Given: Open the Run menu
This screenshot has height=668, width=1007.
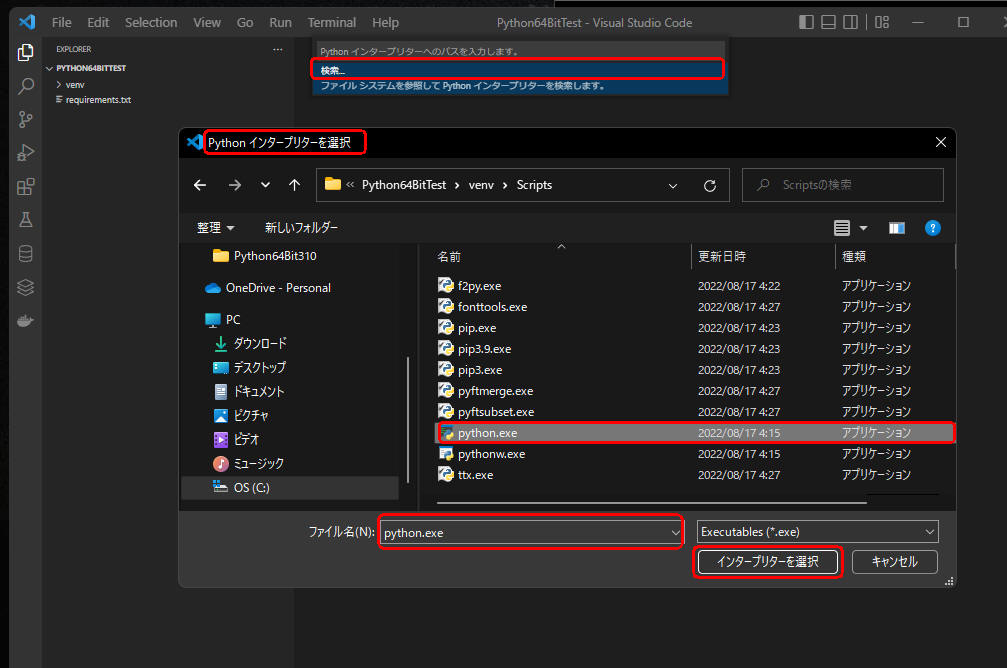Looking at the screenshot, I should pyautogui.click(x=280, y=22).
